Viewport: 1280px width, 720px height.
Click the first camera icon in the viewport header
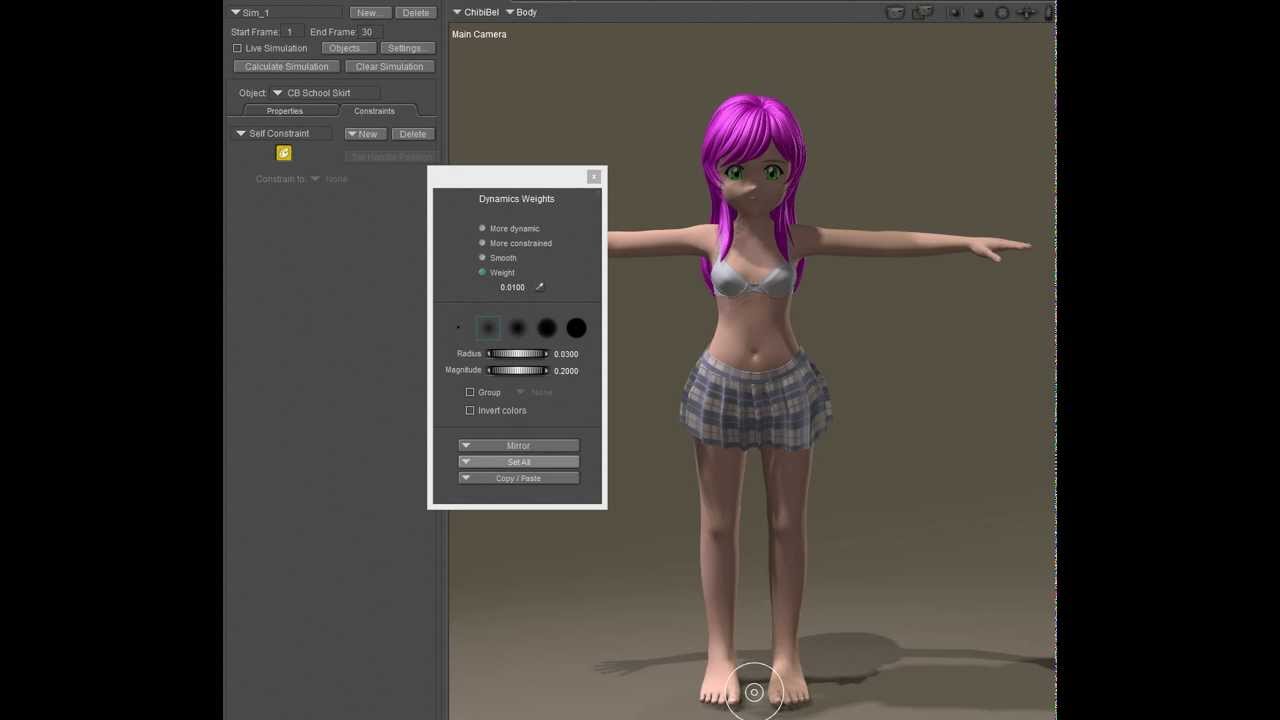pos(895,13)
